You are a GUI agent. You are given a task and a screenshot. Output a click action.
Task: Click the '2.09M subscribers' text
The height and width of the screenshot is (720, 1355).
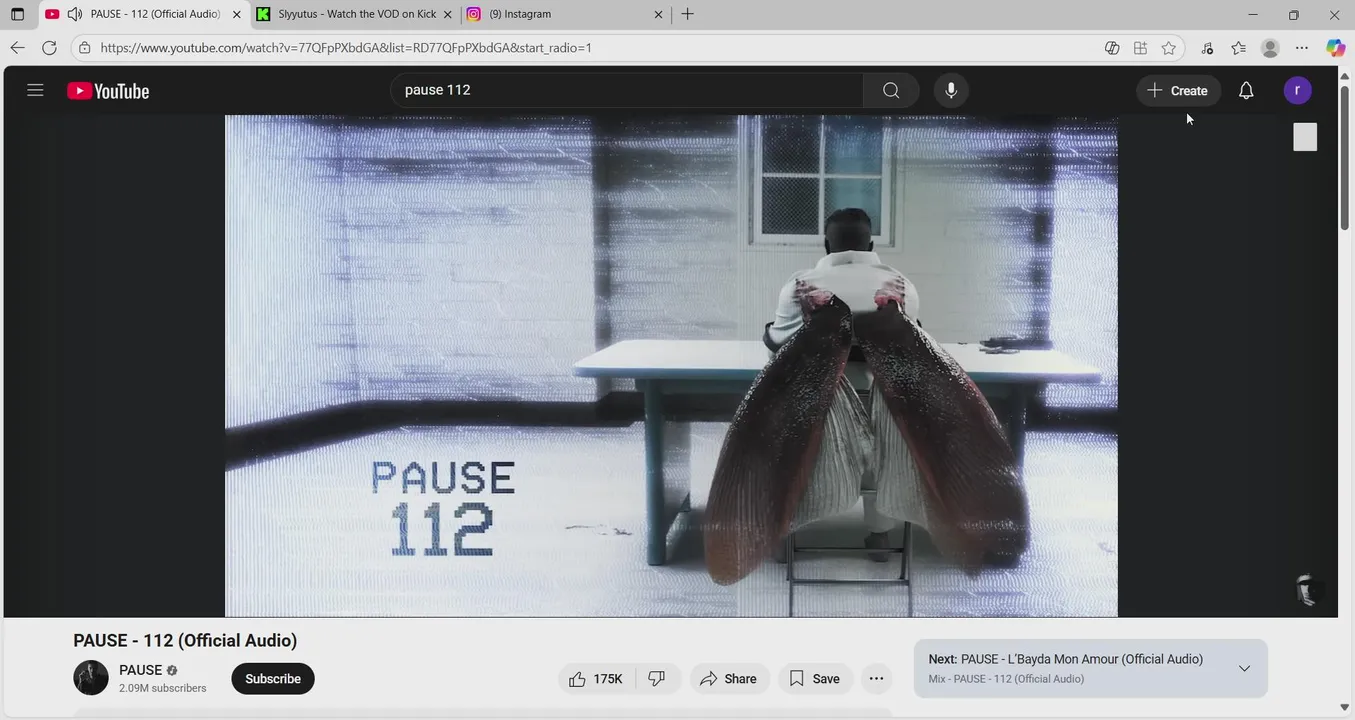click(x=163, y=688)
